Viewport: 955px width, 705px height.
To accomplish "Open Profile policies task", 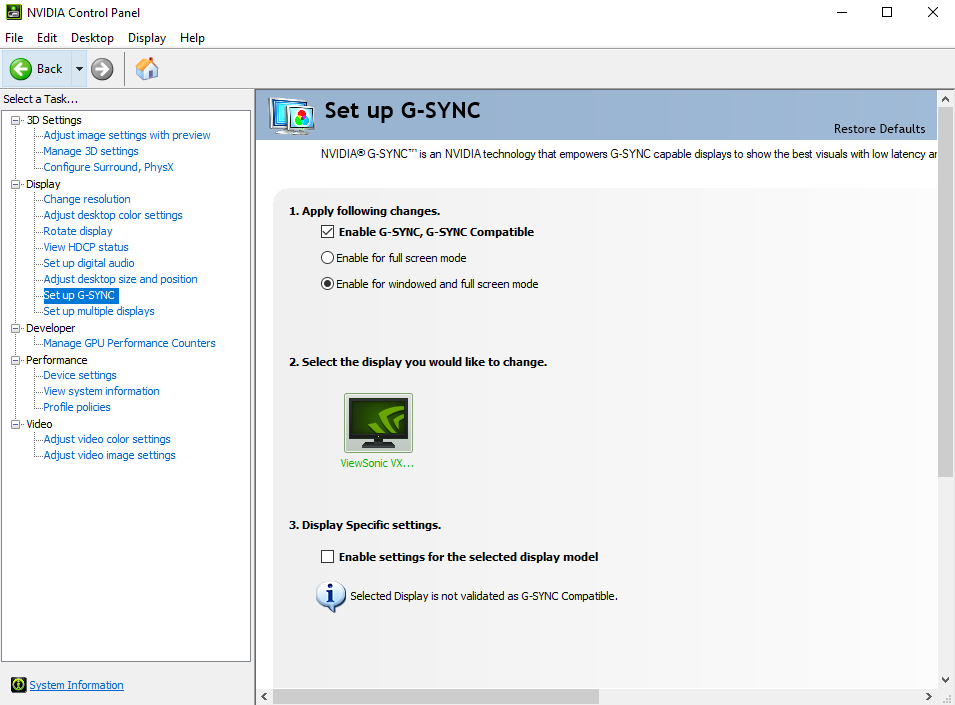I will point(77,407).
